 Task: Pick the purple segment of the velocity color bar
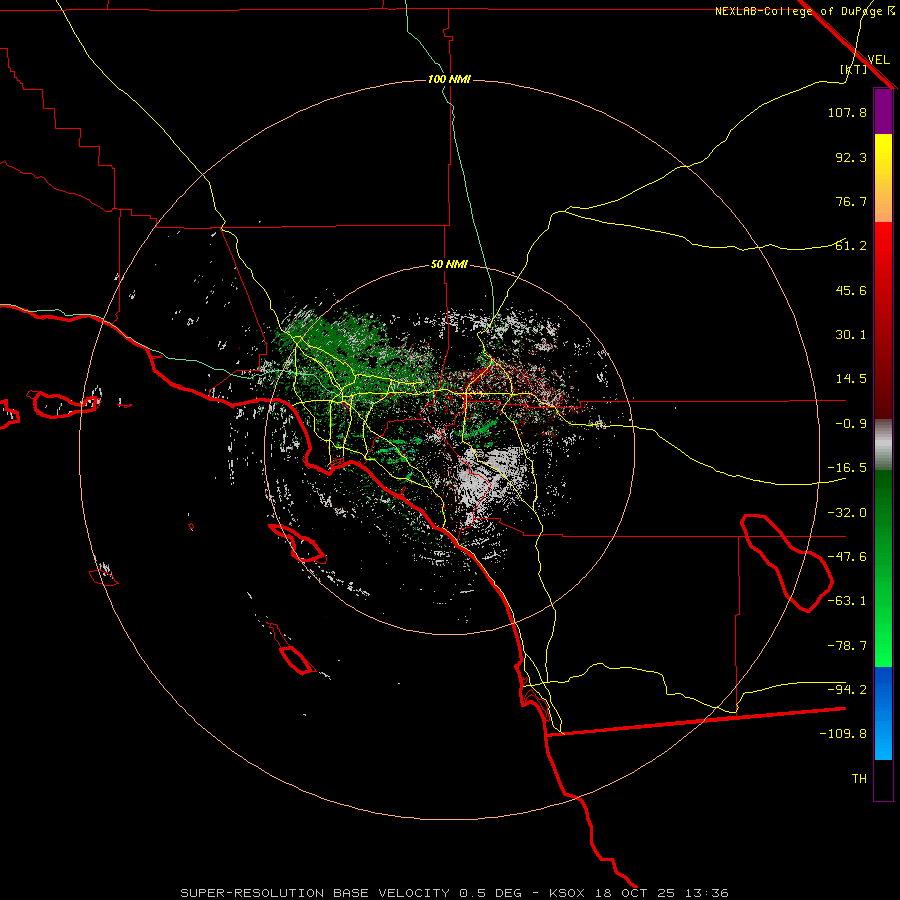883,112
